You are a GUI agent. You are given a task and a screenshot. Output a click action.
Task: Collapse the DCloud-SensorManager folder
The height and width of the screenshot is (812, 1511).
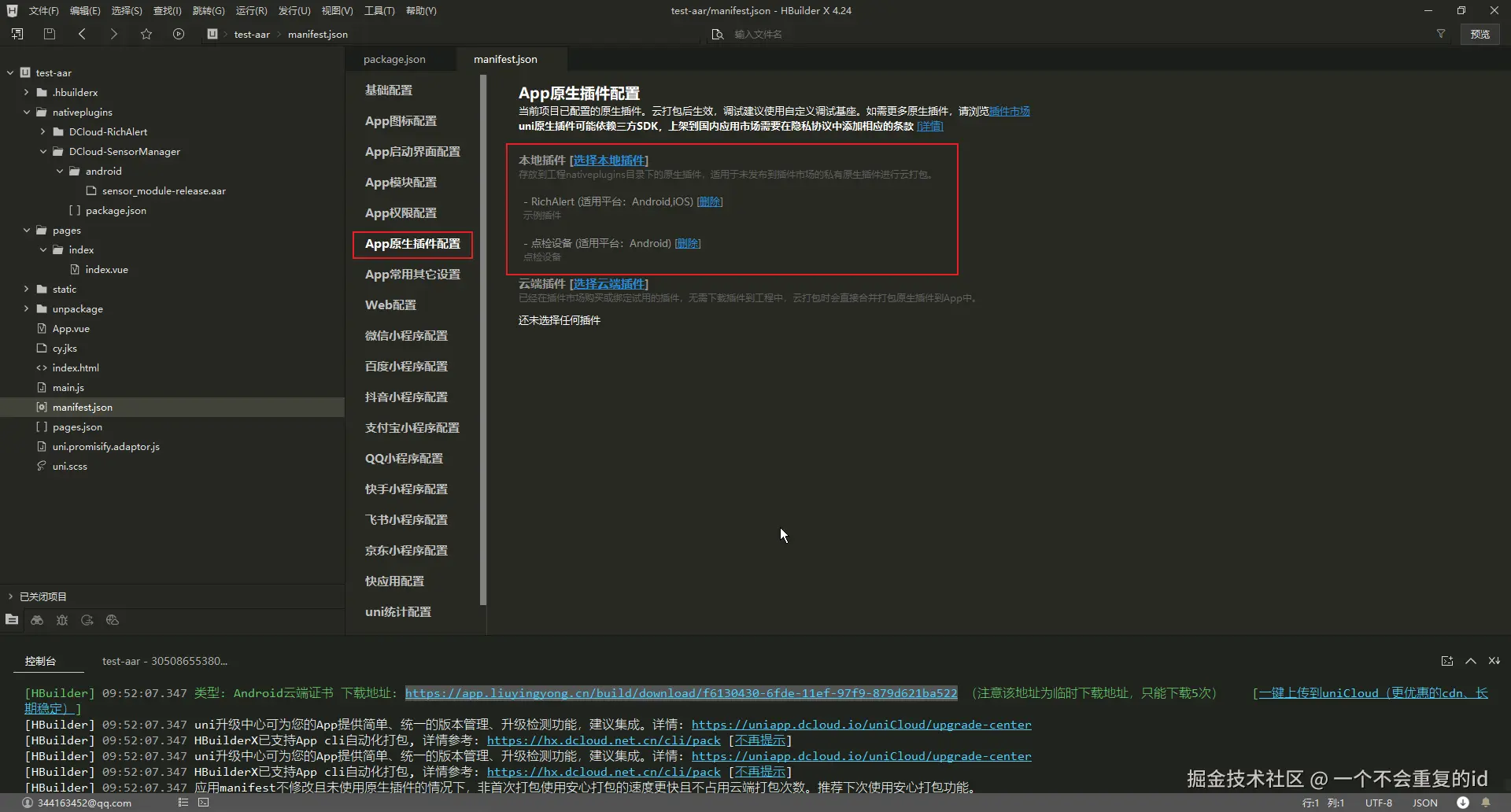pos(43,151)
